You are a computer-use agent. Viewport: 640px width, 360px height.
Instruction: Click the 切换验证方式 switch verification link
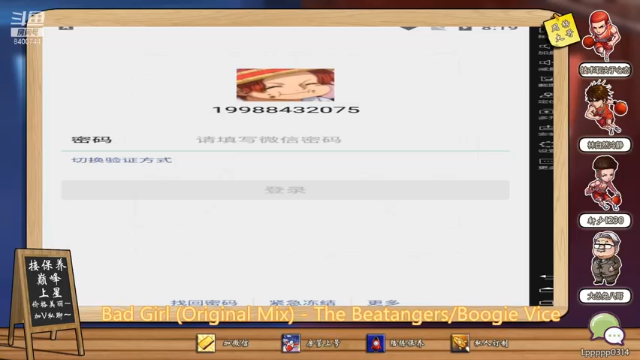122,160
